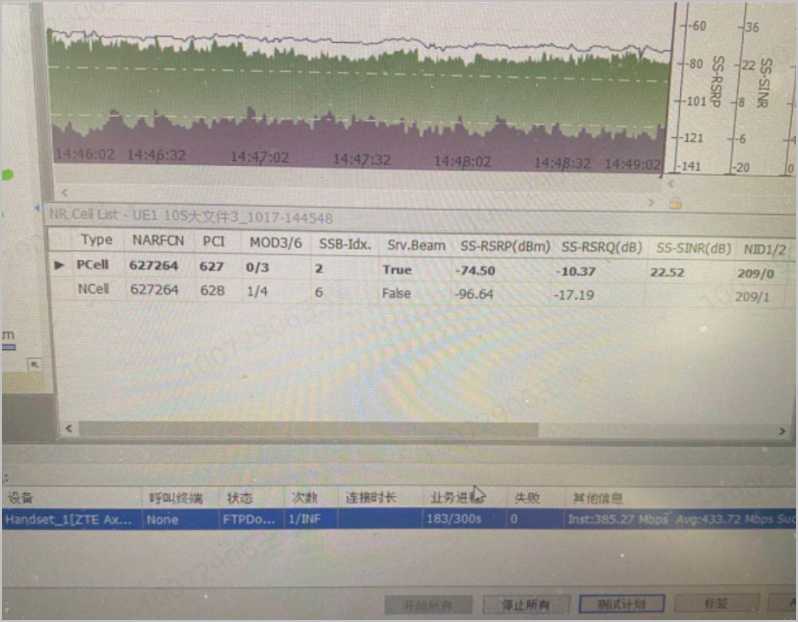Select the NR Cell List panel title
This screenshot has width=798, height=622.
(190, 216)
